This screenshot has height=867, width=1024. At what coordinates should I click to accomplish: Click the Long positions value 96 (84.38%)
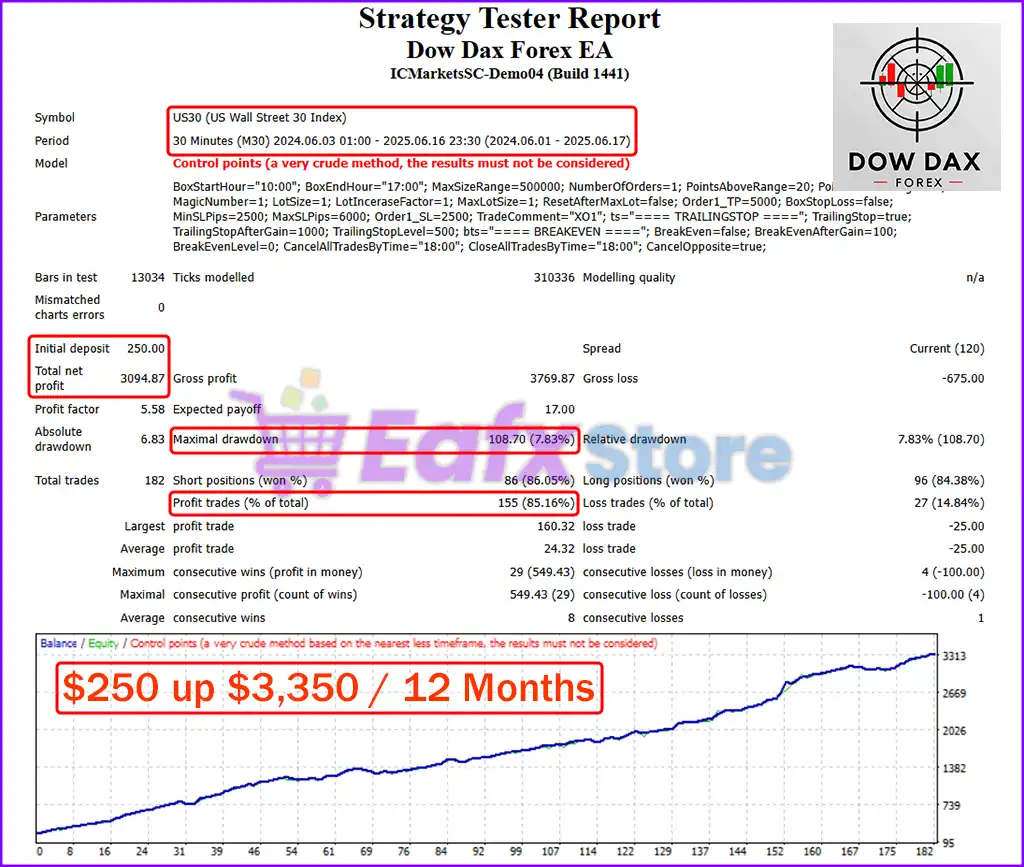point(950,481)
